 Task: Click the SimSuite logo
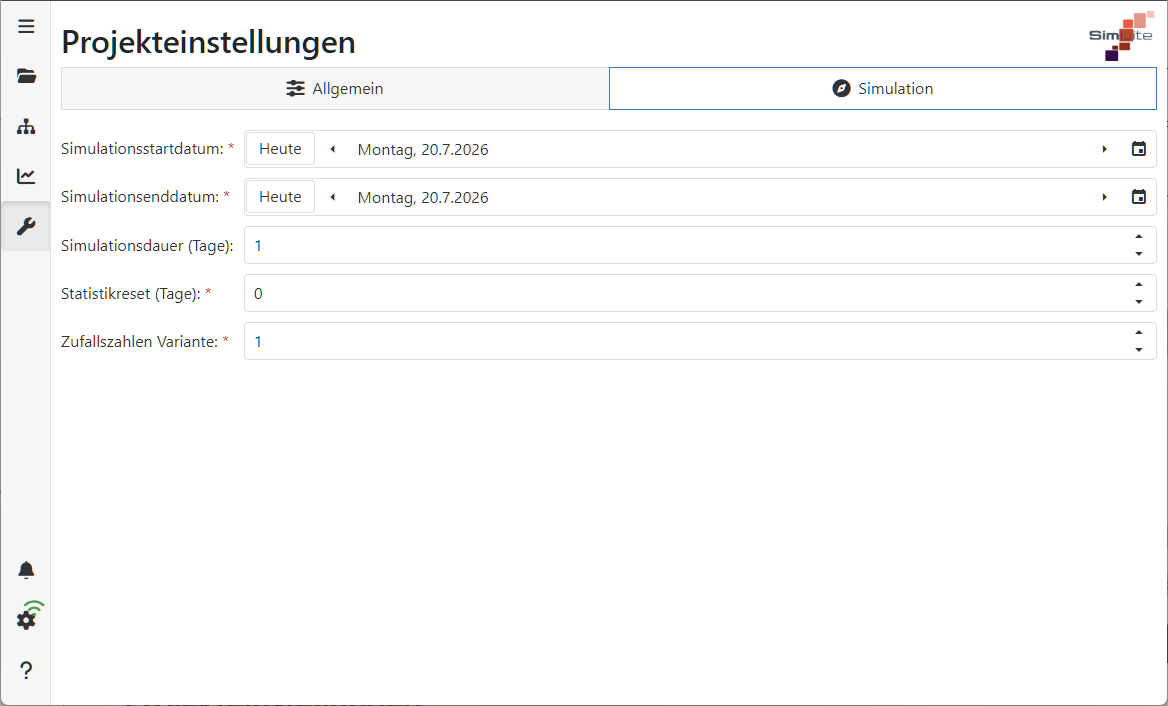(x=1121, y=36)
